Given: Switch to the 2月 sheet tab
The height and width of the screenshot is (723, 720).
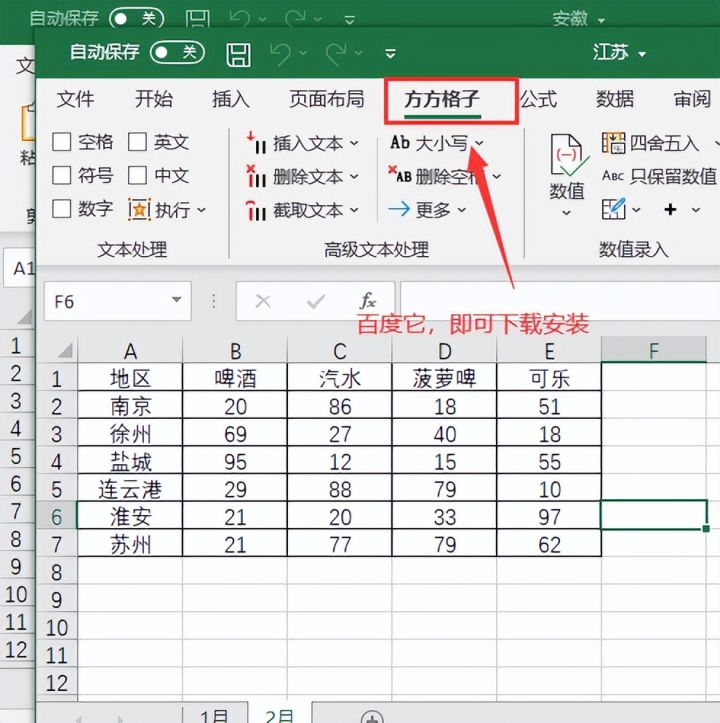Looking at the screenshot, I should click(x=280, y=714).
